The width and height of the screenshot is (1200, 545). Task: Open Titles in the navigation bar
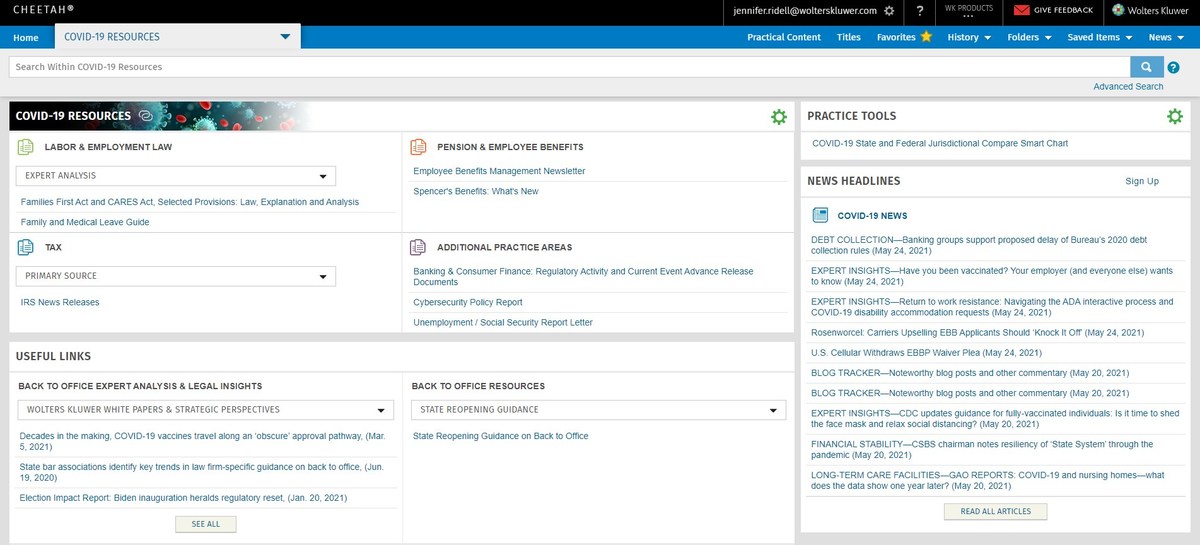click(849, 37)
